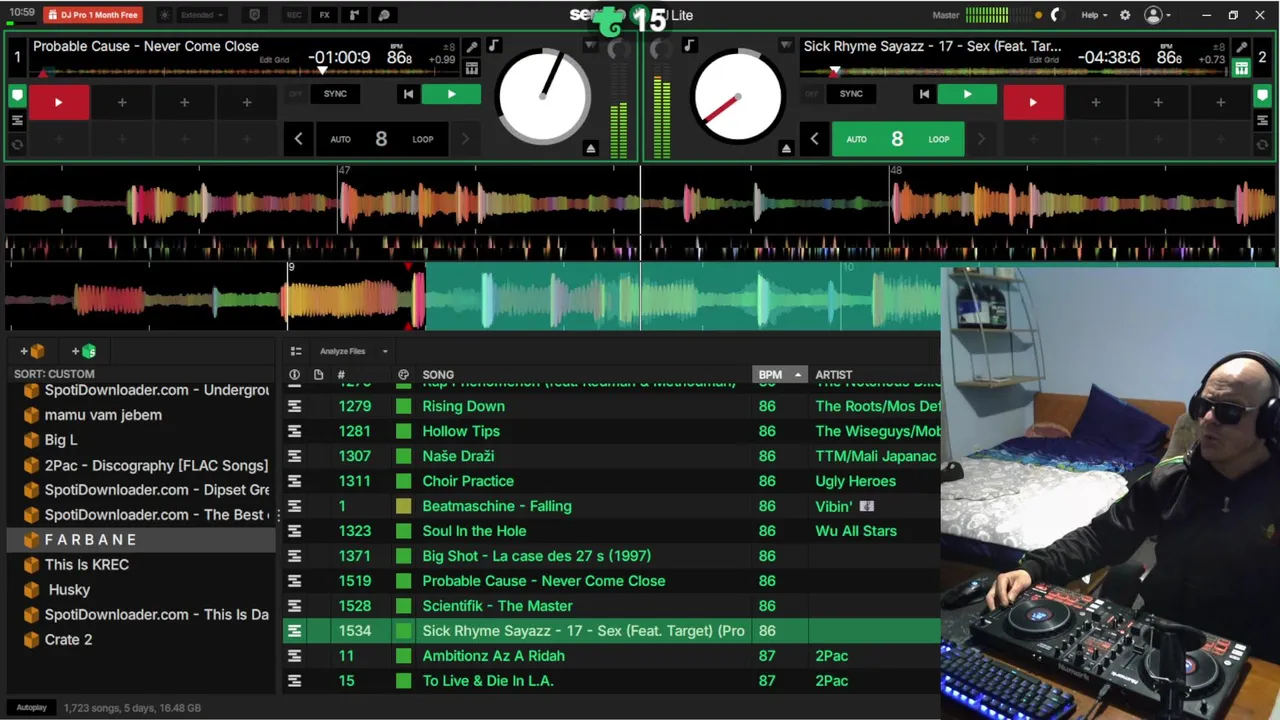1280x720 pixels.
Task: Open the FX panel
Action: click(x=324, y=15)
